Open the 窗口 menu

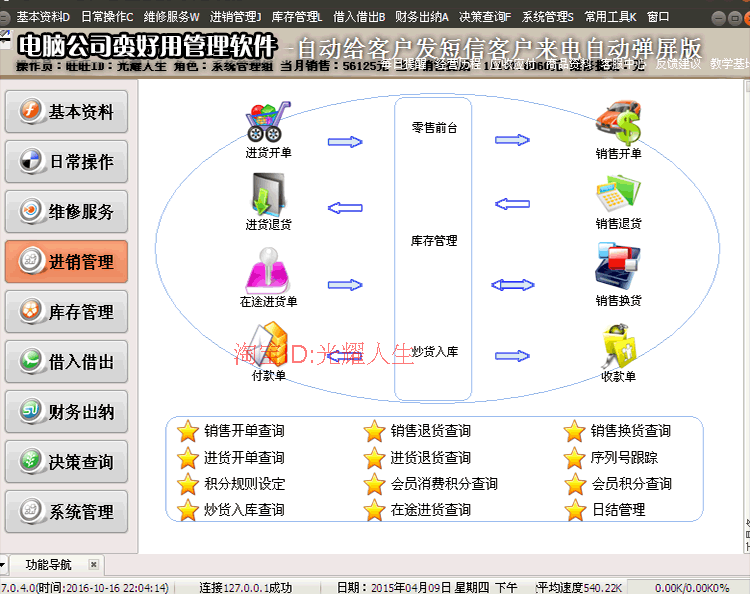pyautogui.click(x=658, y=17)
